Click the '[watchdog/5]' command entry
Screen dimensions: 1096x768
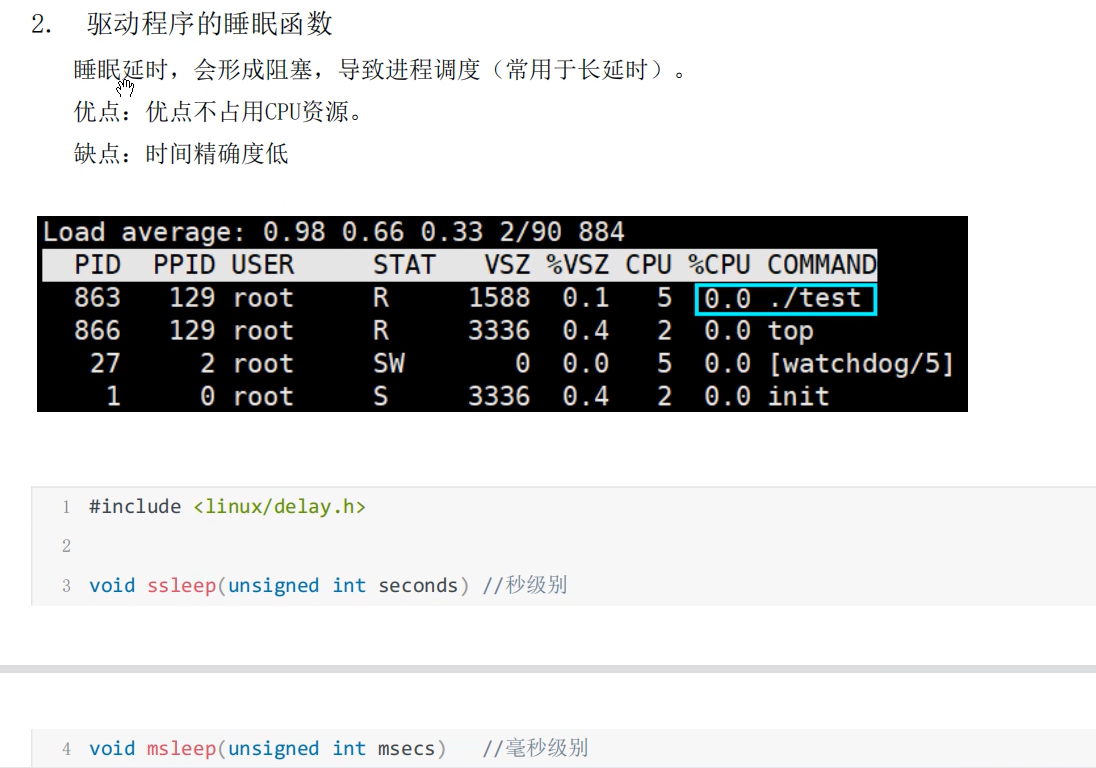[x=860, y=363]
